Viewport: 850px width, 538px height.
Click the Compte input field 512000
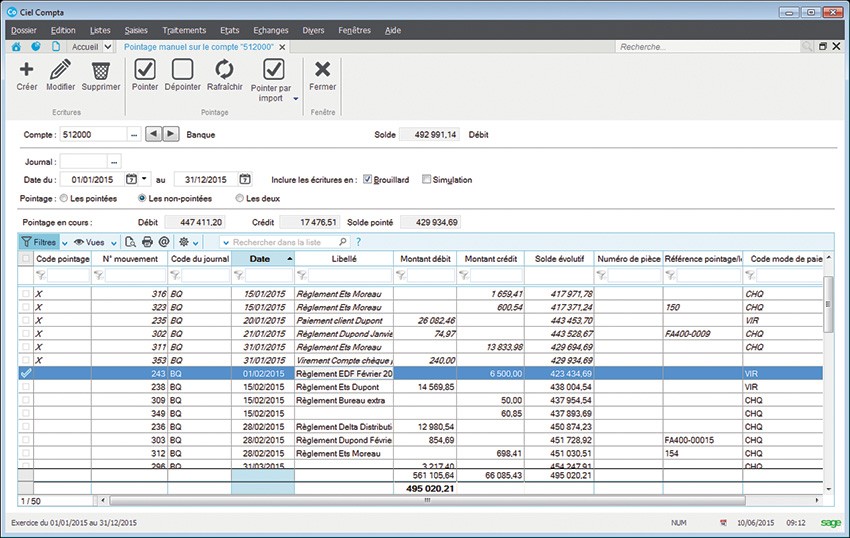[x=93, y=134]
